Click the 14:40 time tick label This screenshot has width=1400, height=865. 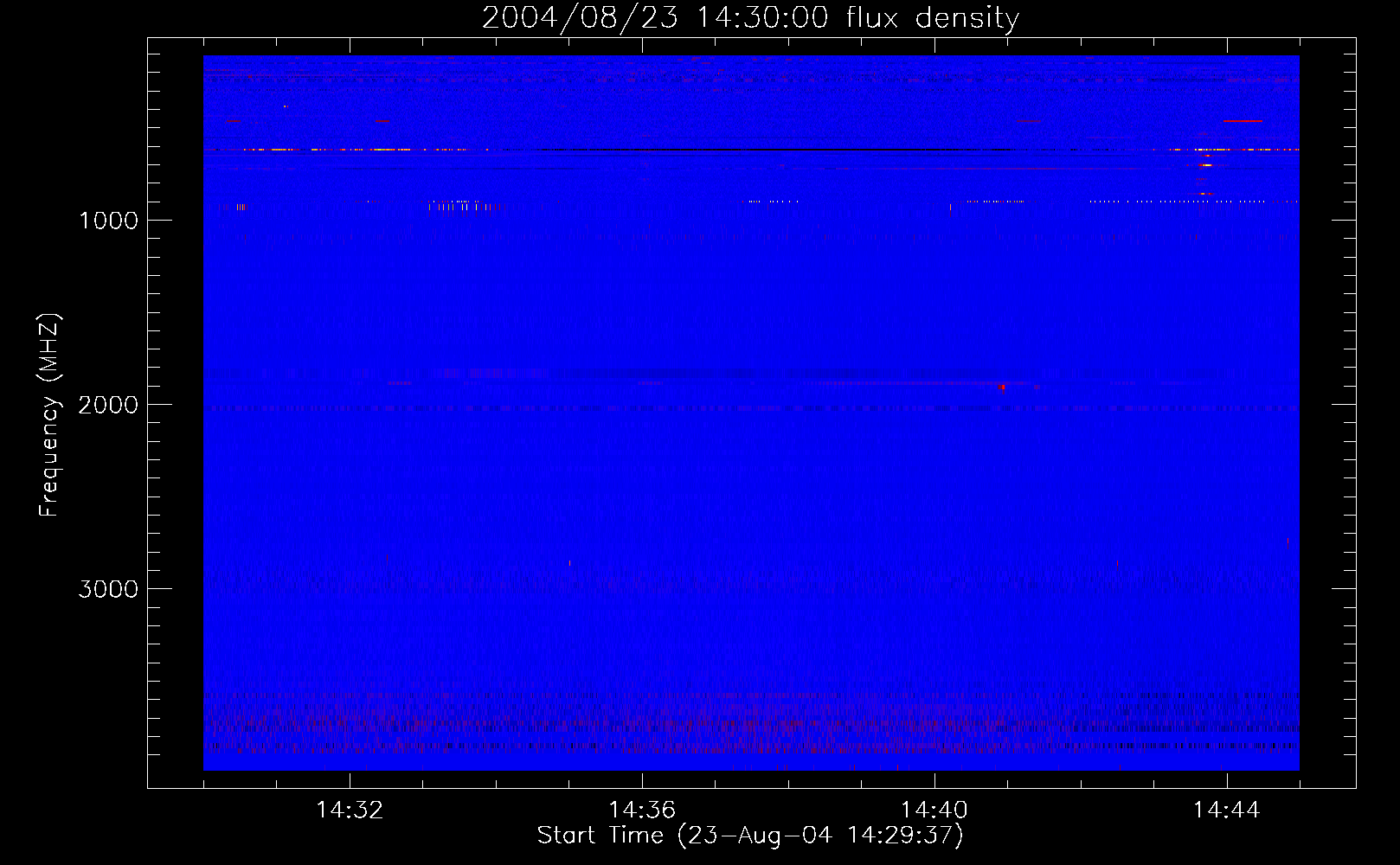pos(934,811)
